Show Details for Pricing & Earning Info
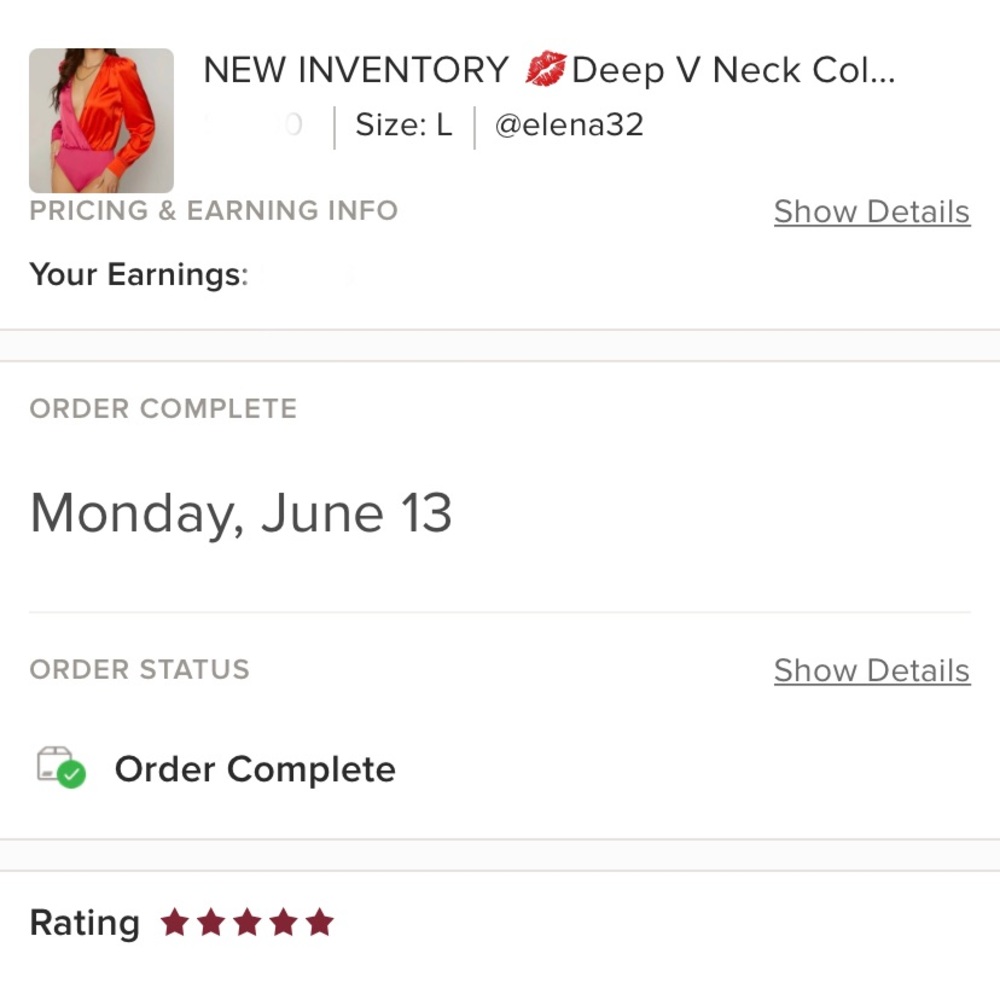The height and width of the screenshot is (1000, 1000). coord(872,212)
